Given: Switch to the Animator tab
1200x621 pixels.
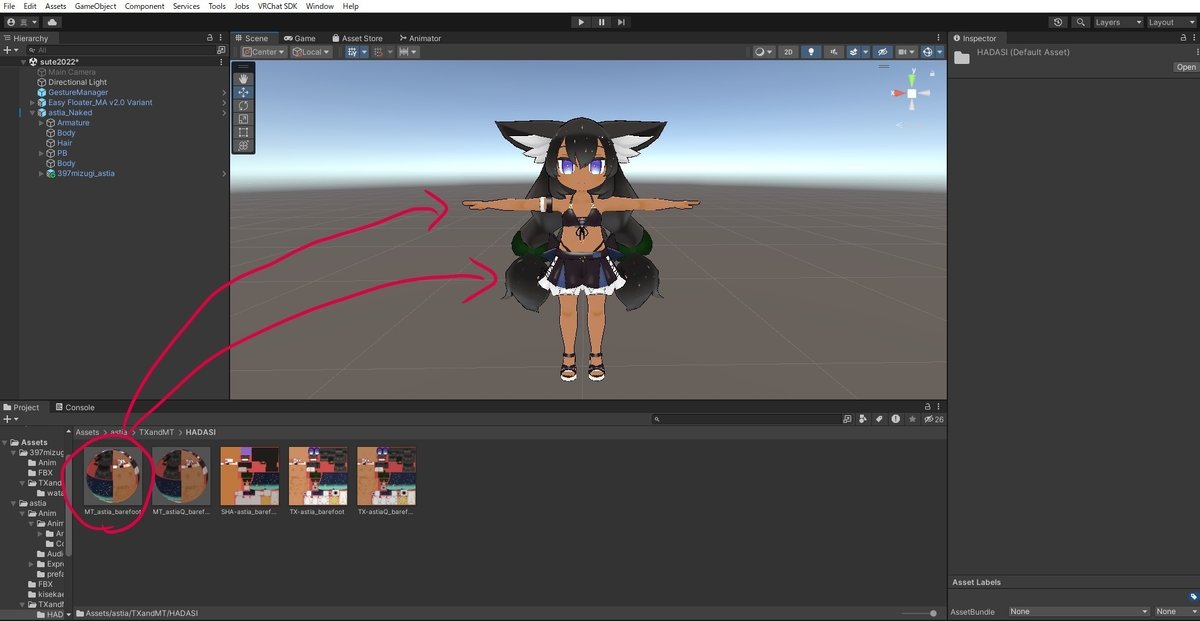Looking at the screenshot, I should pyautogui.click(x=419, y=38).
